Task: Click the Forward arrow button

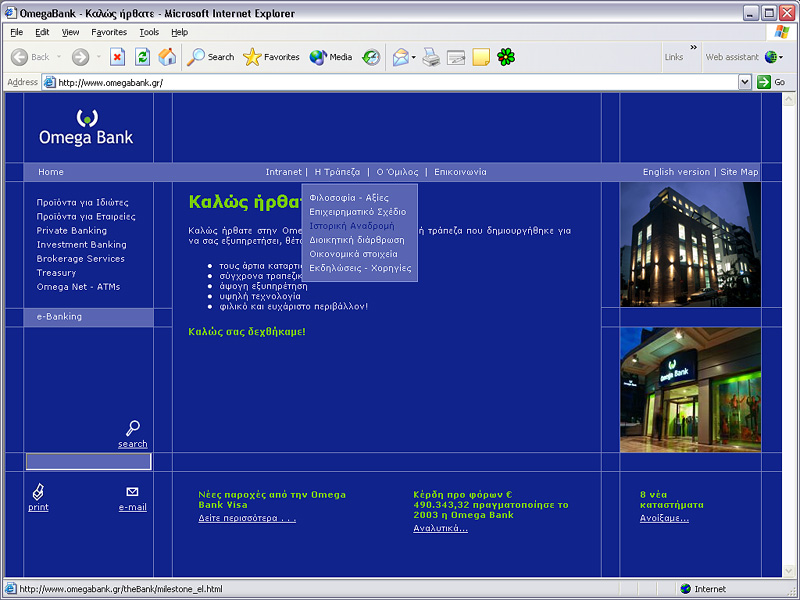Action: point(80,57)
